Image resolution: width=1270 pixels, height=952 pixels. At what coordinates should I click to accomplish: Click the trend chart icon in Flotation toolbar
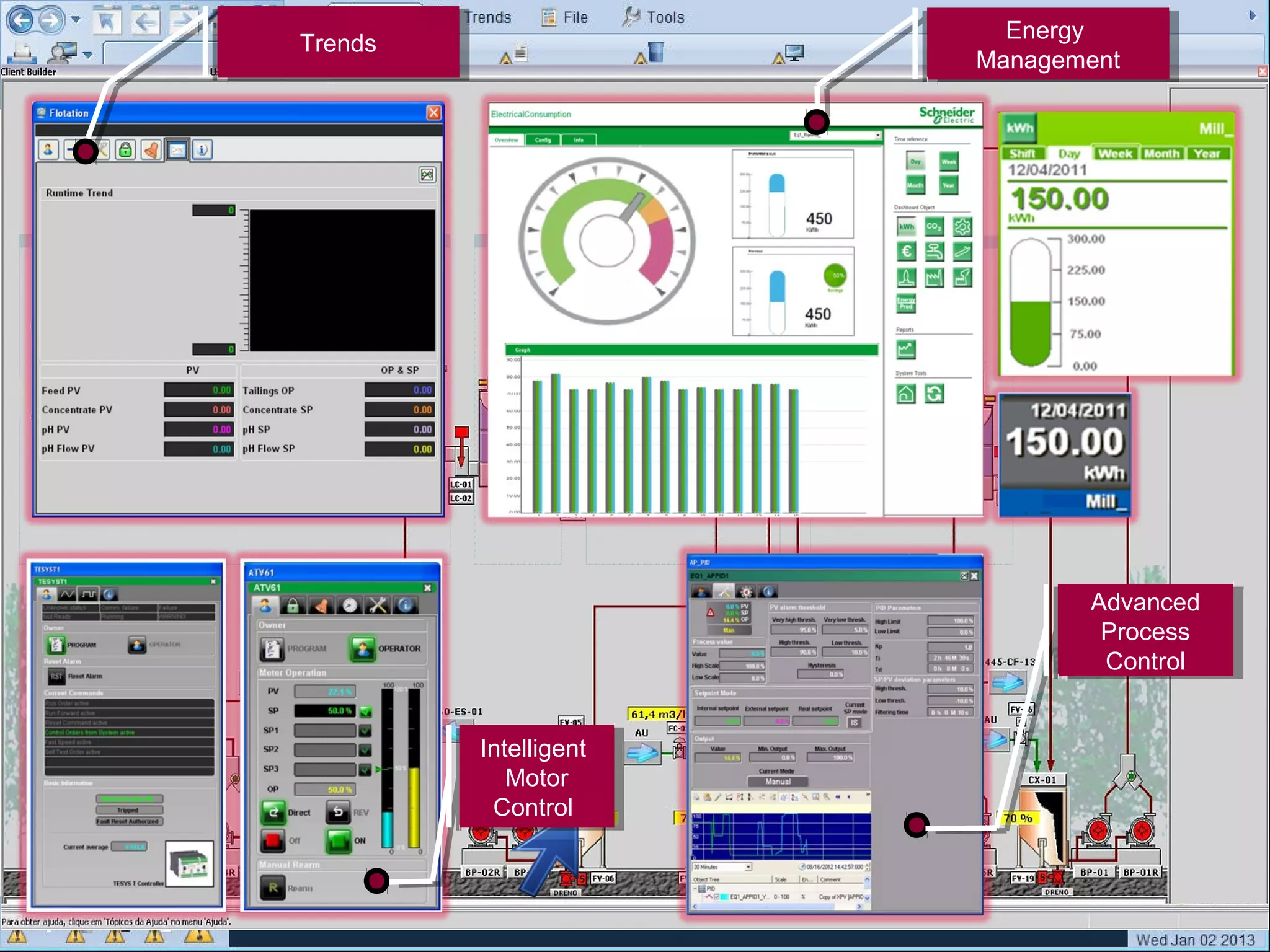click(177, 150)
